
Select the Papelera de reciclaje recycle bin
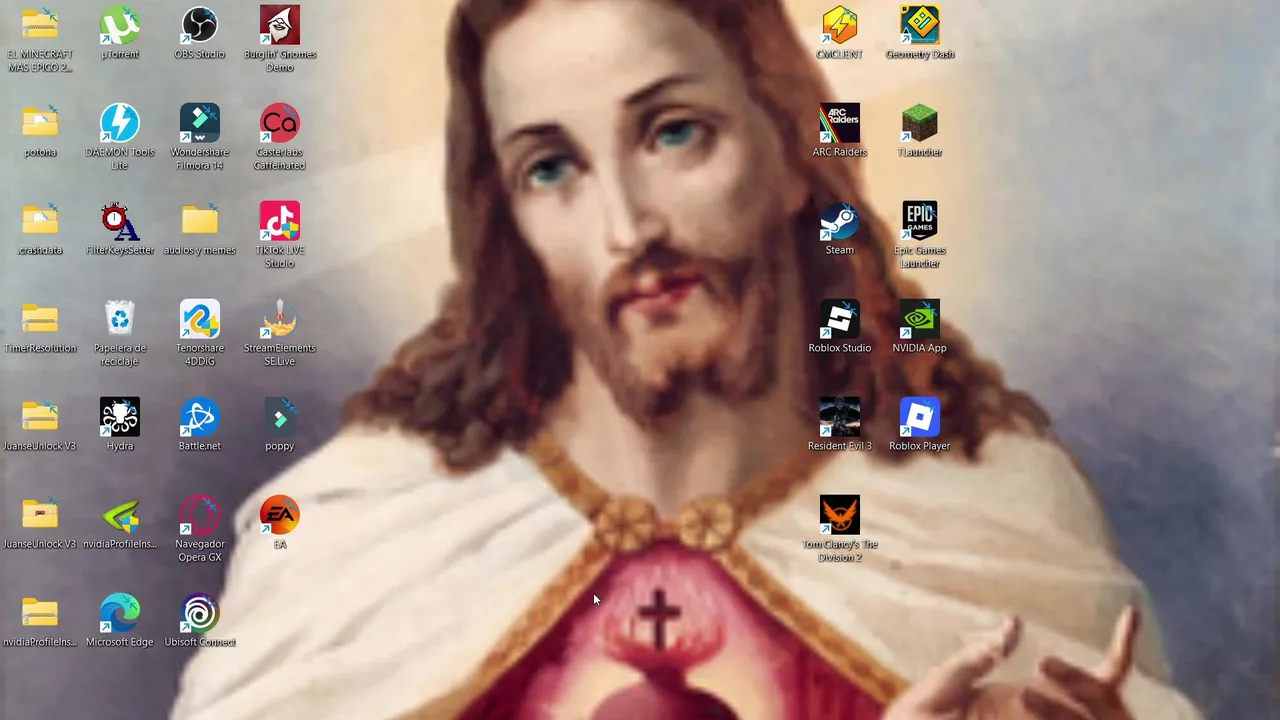click(120, 320)
